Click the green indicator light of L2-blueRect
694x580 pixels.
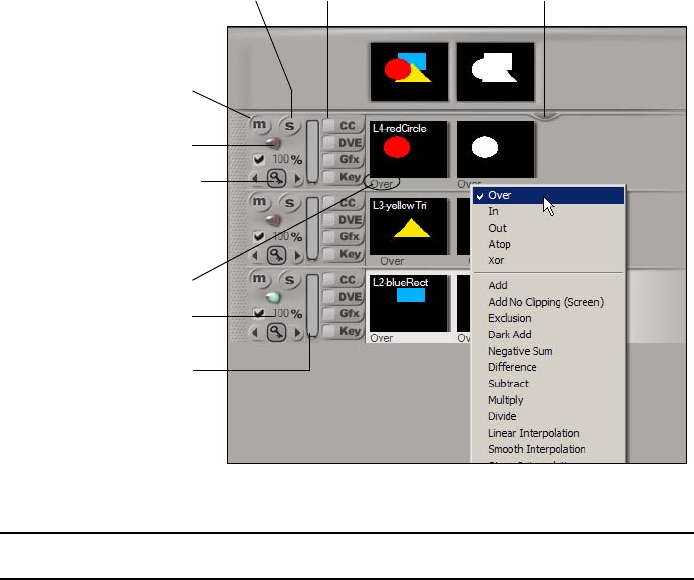pyautogui.click(x=274, y=297)
